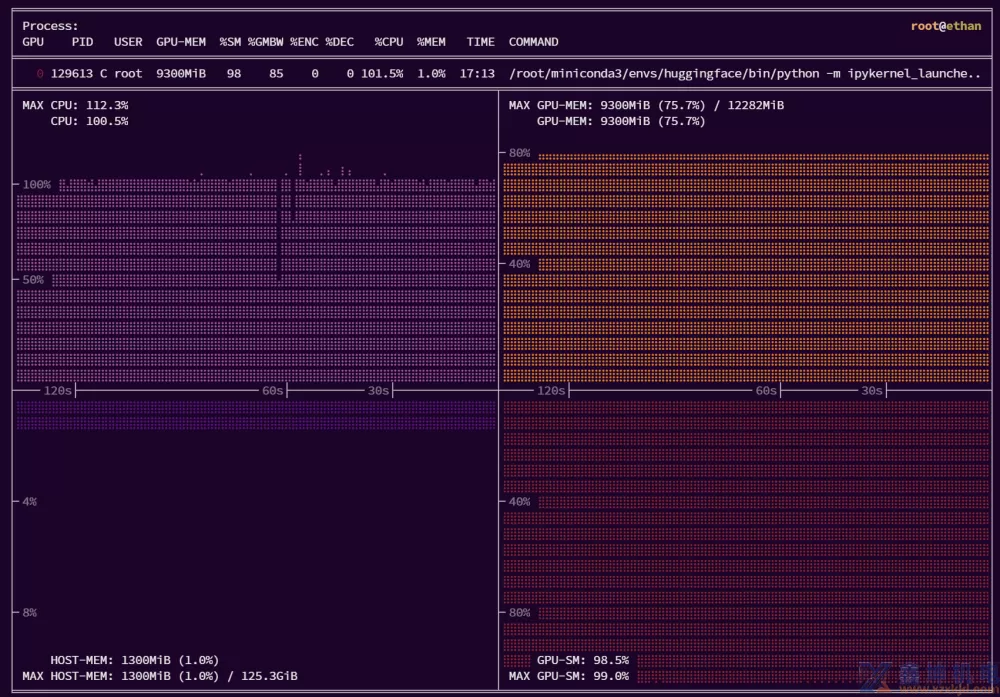Click the 80% axis label in the GPU-SM graph

pyautogui.click(x=519, y=613)
